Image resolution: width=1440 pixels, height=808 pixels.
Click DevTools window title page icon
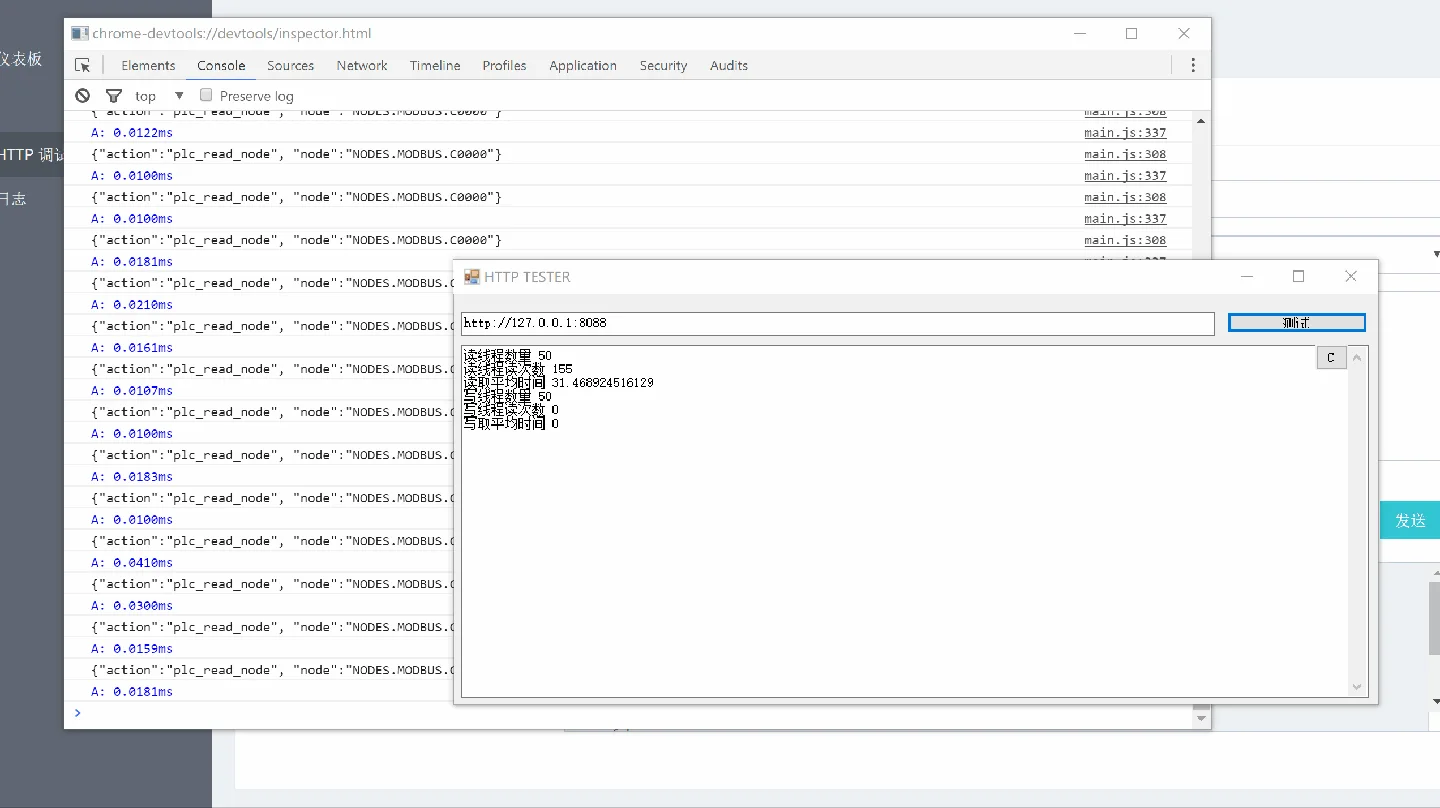point(79,33)
